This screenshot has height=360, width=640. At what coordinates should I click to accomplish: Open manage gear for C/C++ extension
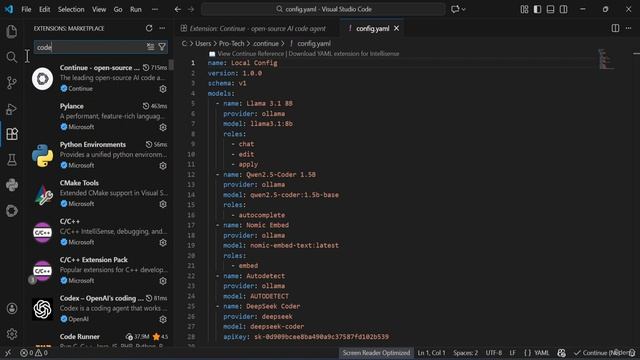point(163,242)
